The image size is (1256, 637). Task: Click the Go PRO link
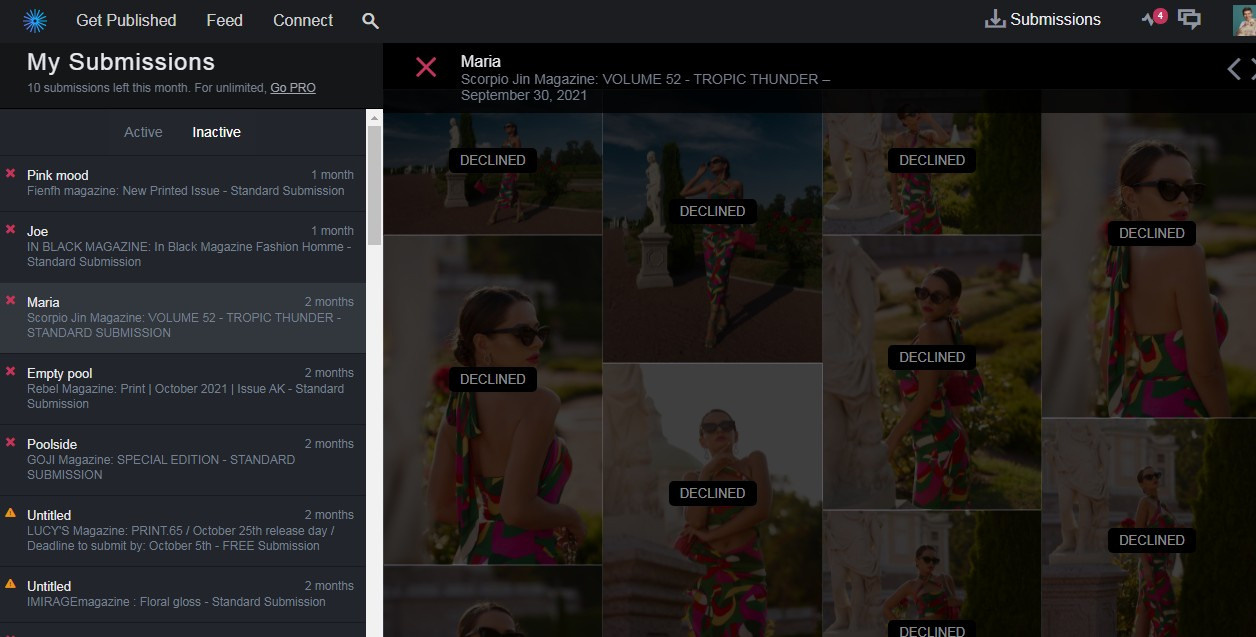pos(293,88)
